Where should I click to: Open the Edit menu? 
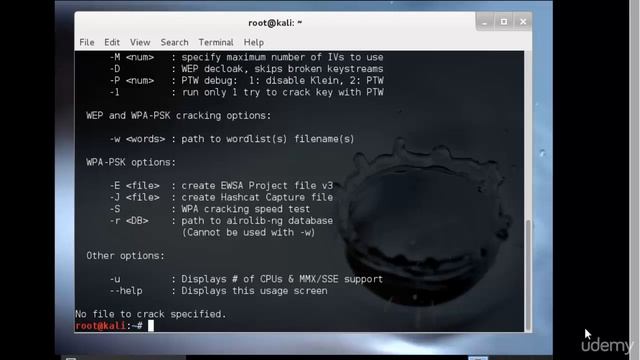pos(112,42)
